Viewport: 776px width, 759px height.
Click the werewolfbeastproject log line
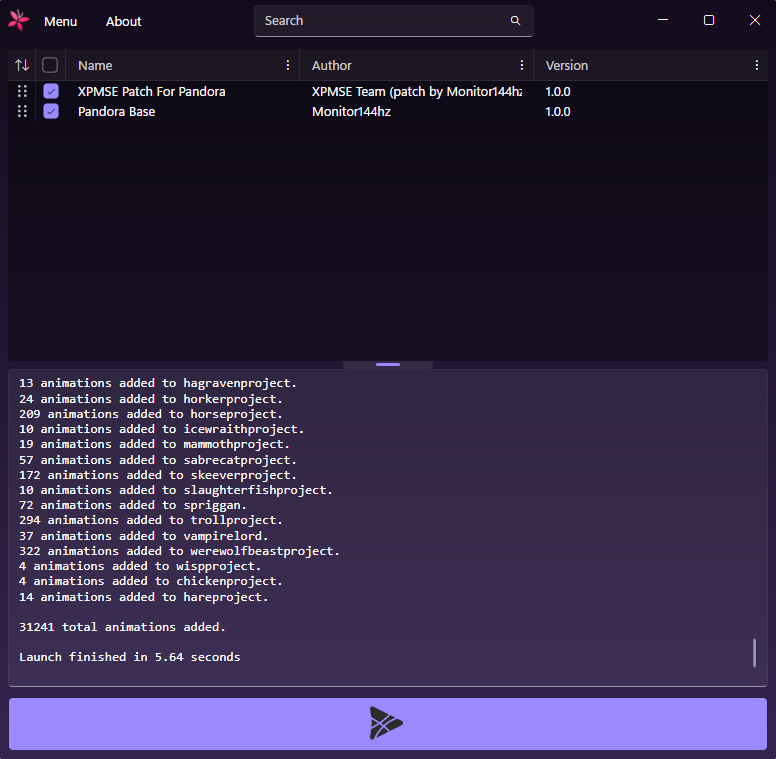tap(179, 551)
